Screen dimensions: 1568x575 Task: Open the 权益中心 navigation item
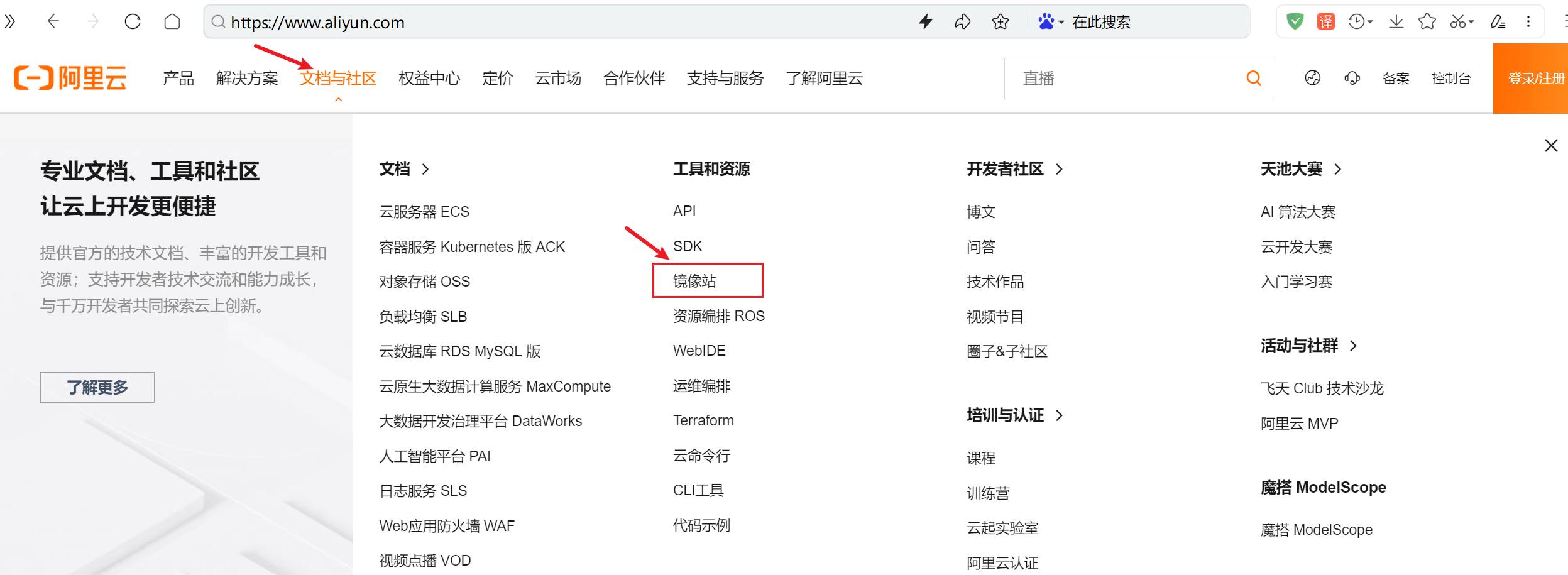coord(429,79)
